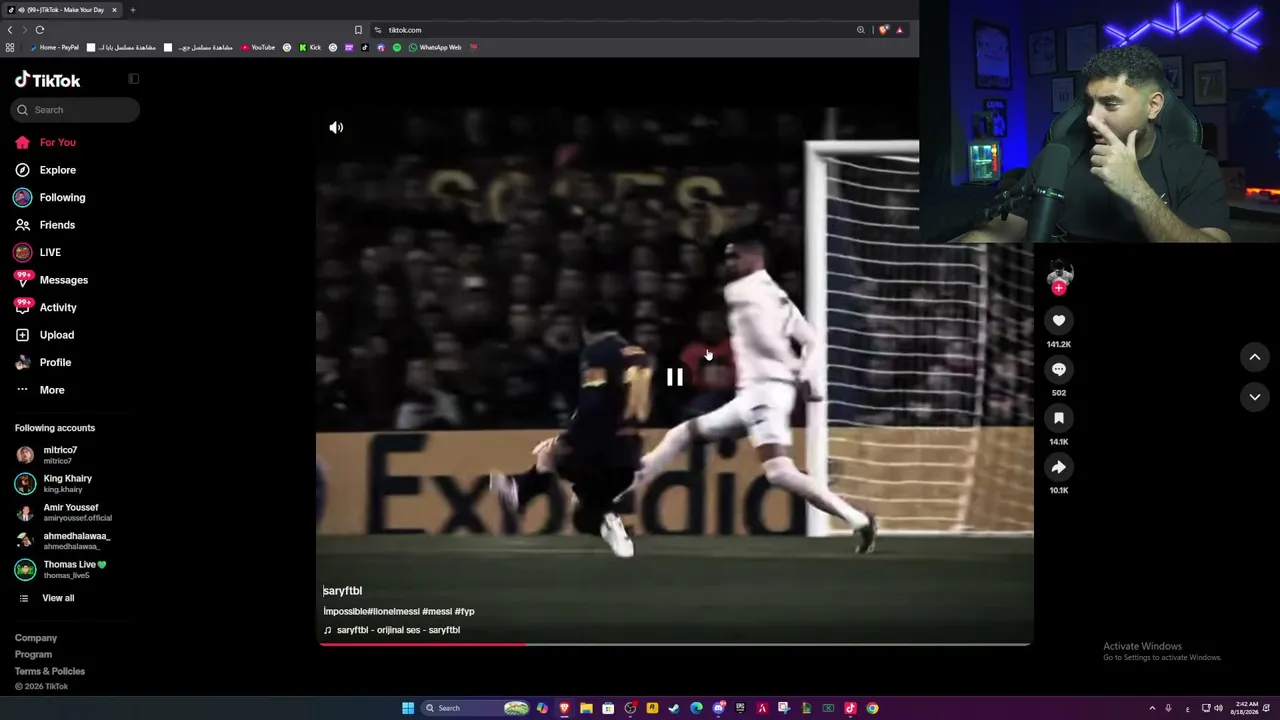1280x720 pixels.
Task: Open the Following feed
Action: [50, 197]
